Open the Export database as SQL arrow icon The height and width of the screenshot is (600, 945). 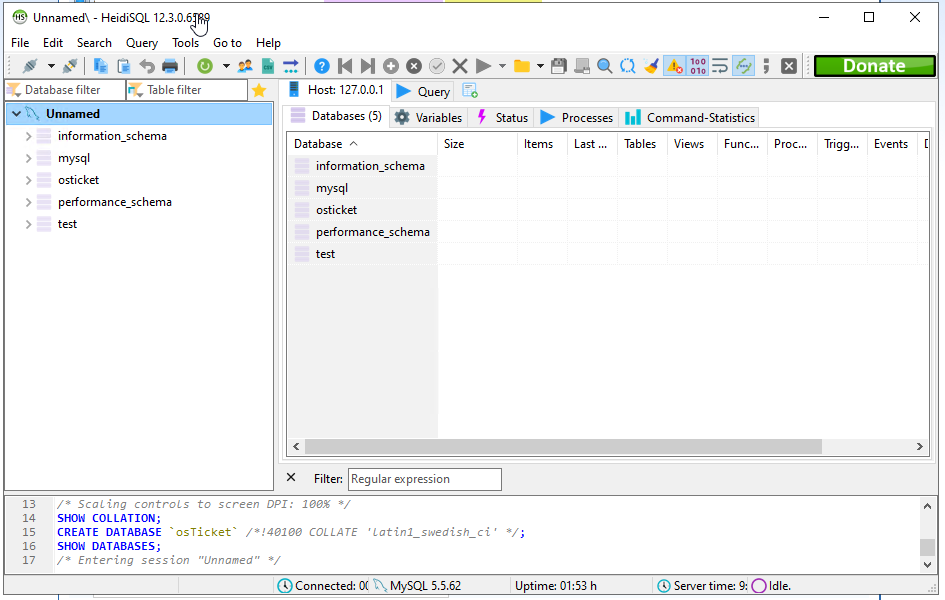click(290, 66)
